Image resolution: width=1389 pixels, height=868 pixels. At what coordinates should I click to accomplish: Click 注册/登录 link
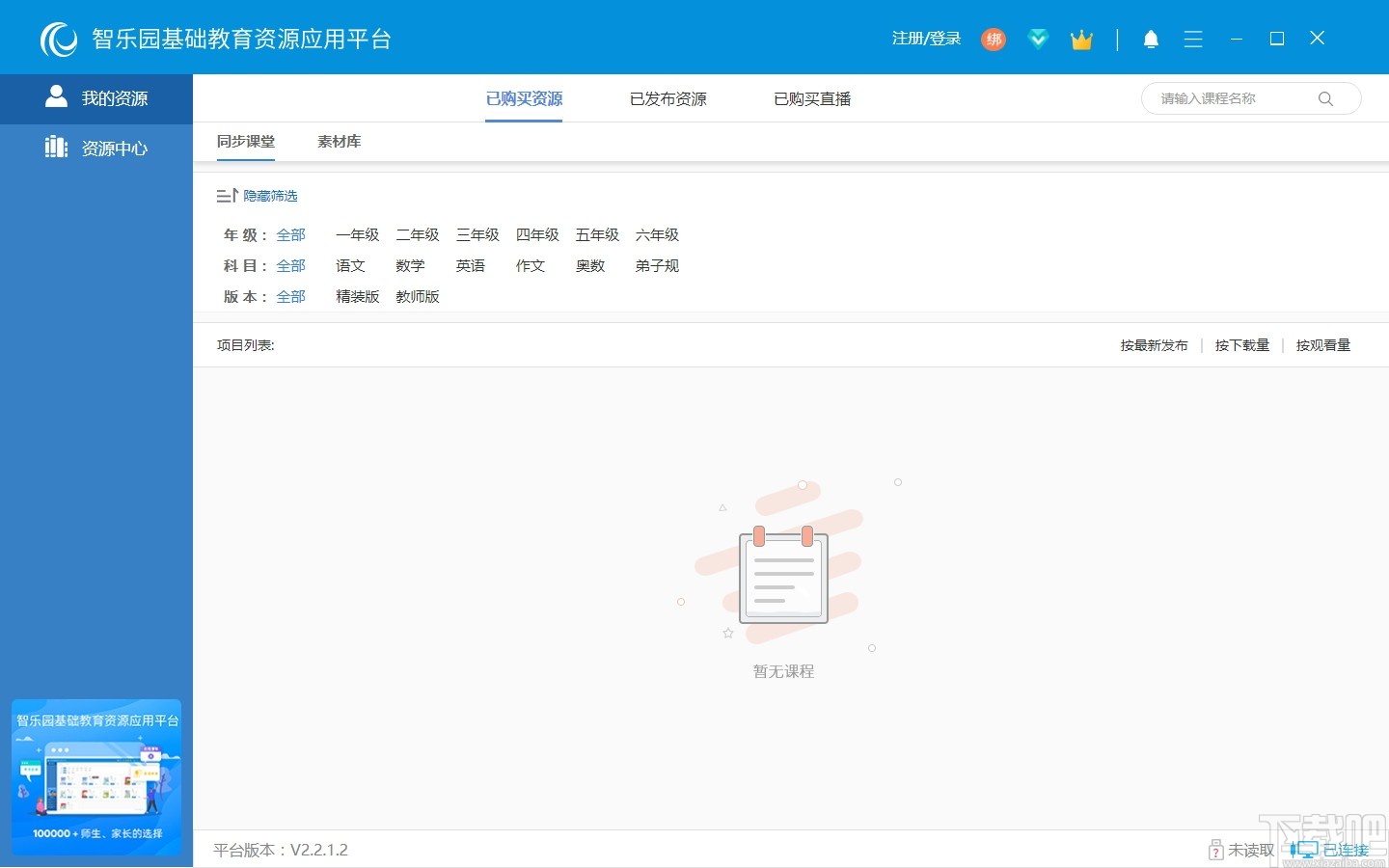[x=926, y=39]
